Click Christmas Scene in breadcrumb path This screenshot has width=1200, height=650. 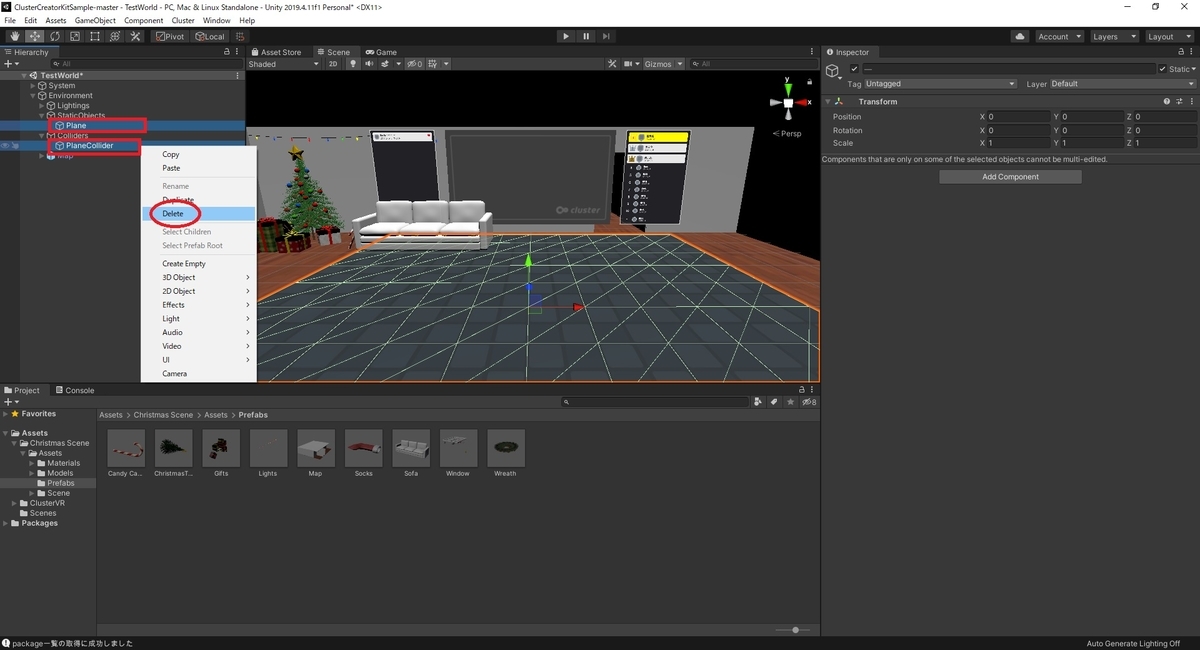tap(163, 415)
